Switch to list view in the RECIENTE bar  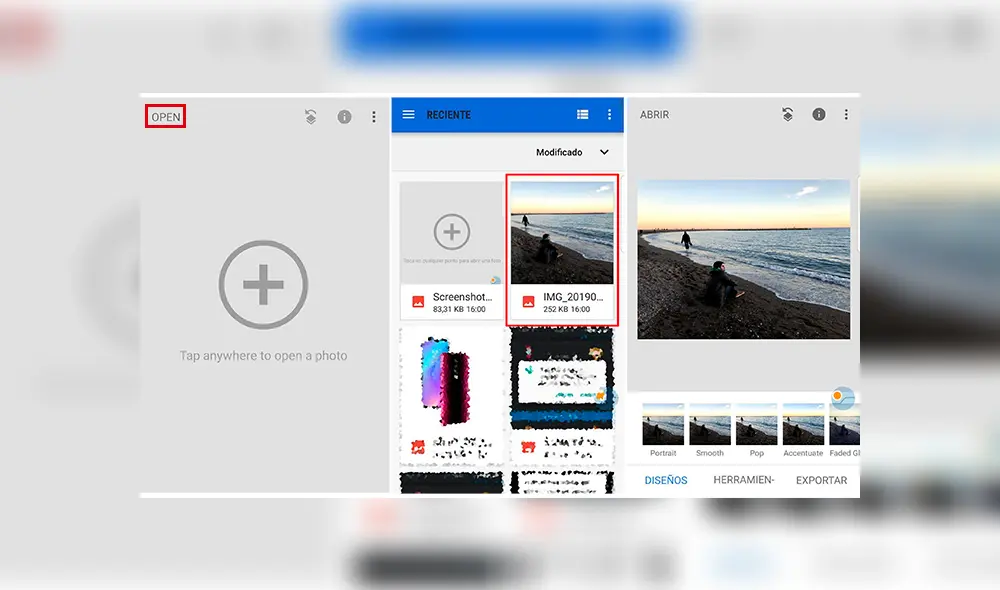pos(583,115)
